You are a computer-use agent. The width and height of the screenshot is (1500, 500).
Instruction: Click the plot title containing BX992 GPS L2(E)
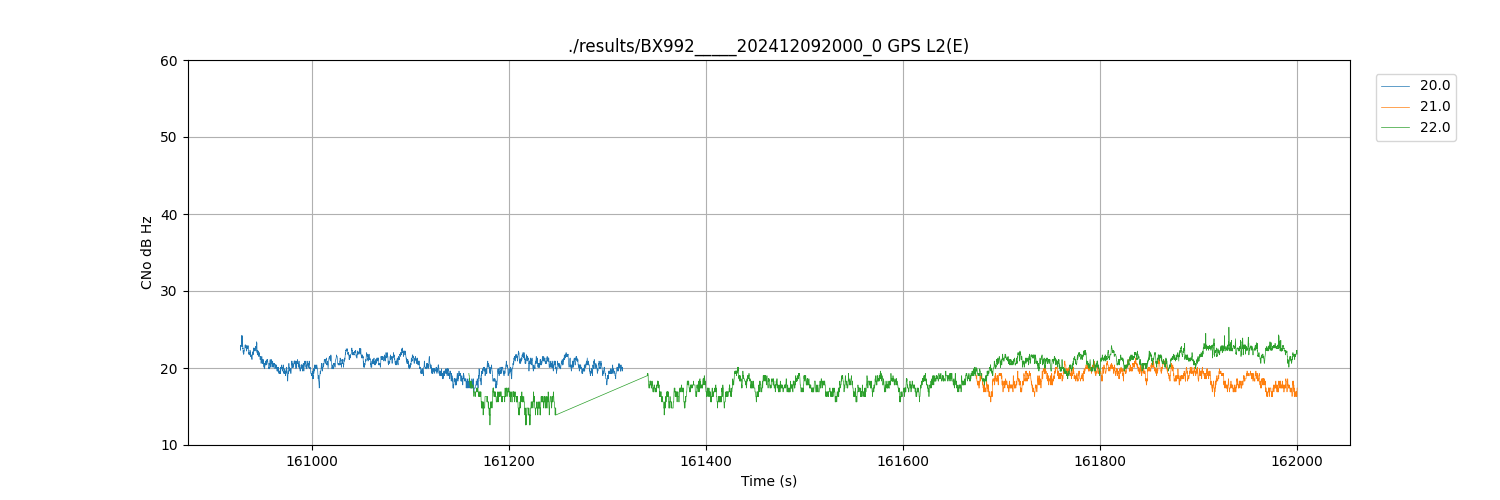click(x=768, y=46)
